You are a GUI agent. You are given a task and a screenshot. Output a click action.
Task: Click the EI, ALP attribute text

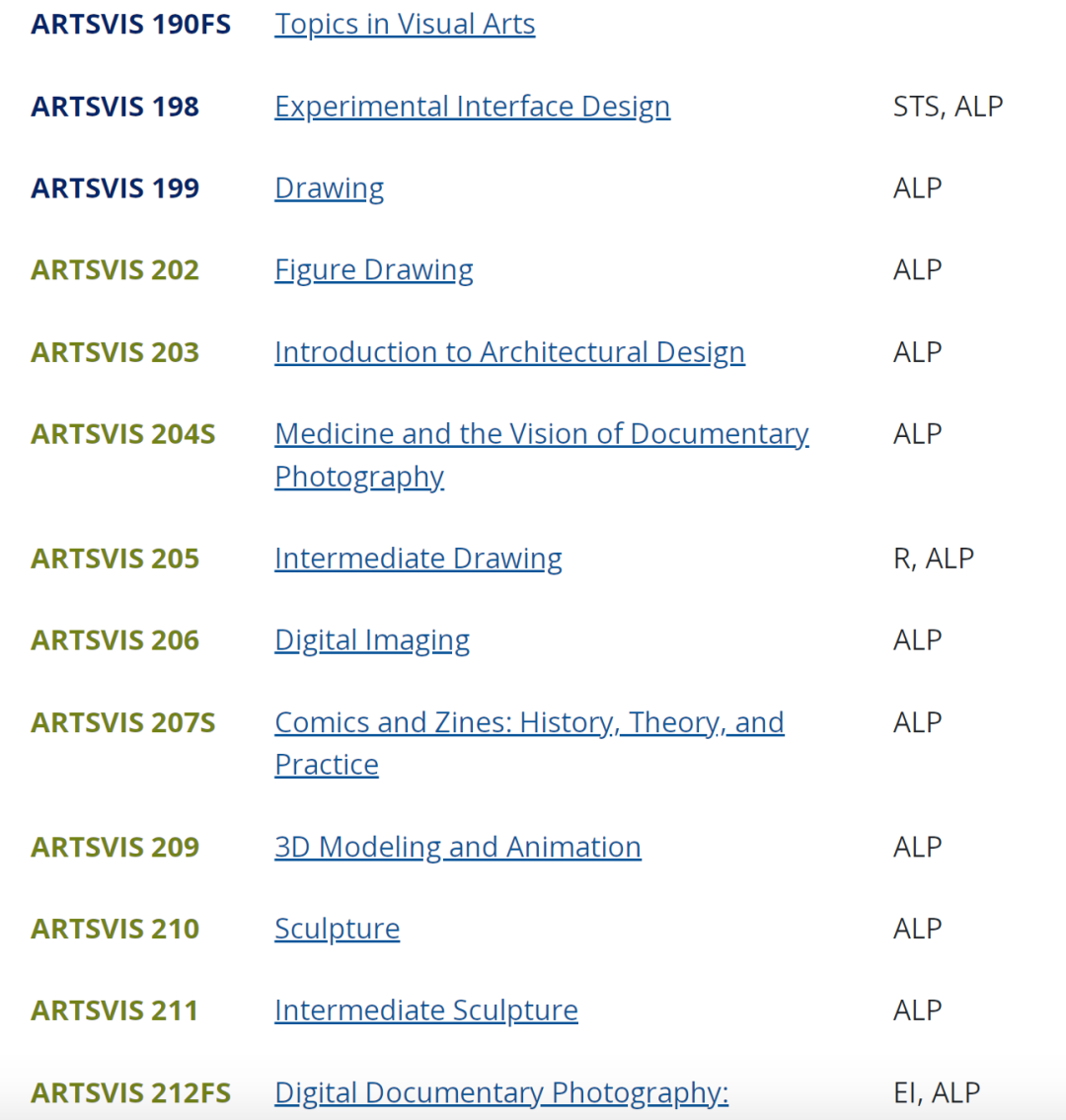click(936, 1092)
